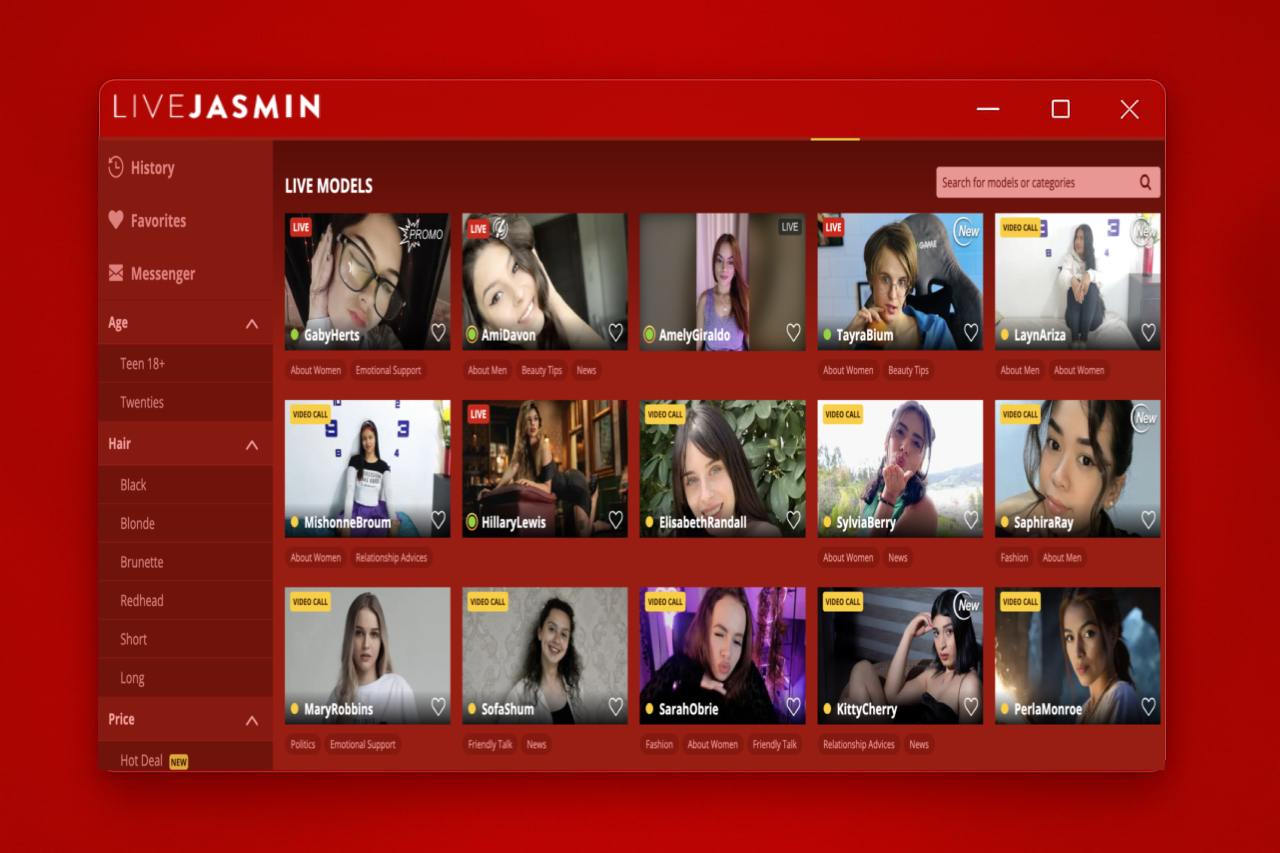1280x853 pixels.
Task: Open AmelyGiraldo's live thumbnail
Action: (723, 281)
